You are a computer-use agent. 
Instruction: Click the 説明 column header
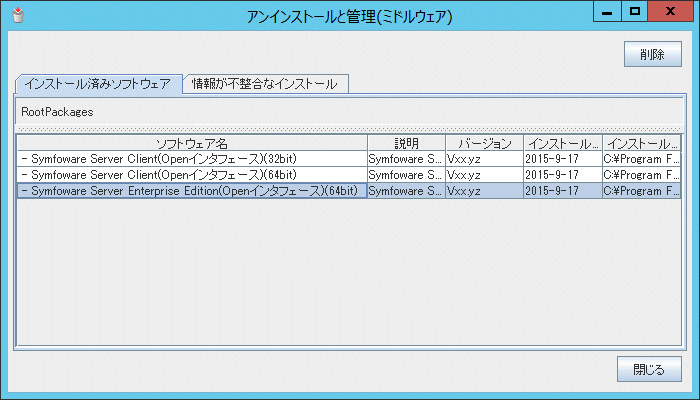point(406,143)
